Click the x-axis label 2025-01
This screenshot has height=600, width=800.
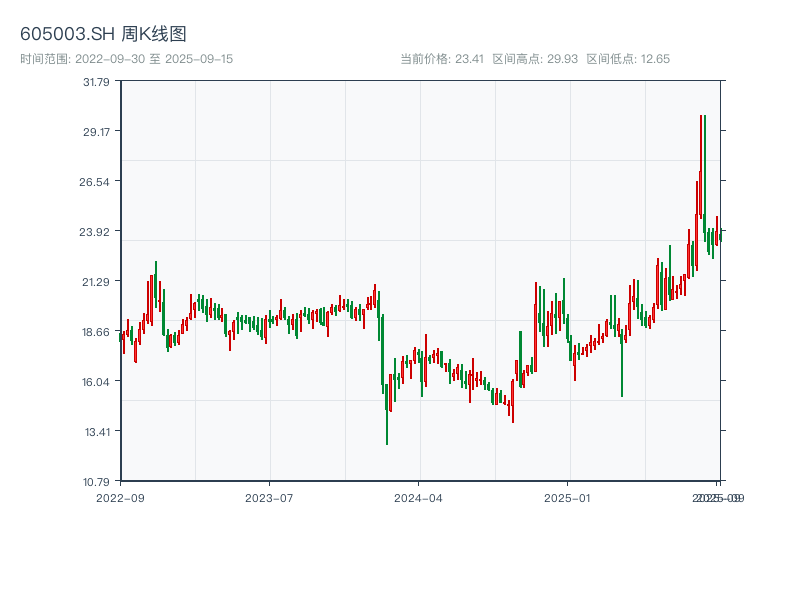point(567,498)
